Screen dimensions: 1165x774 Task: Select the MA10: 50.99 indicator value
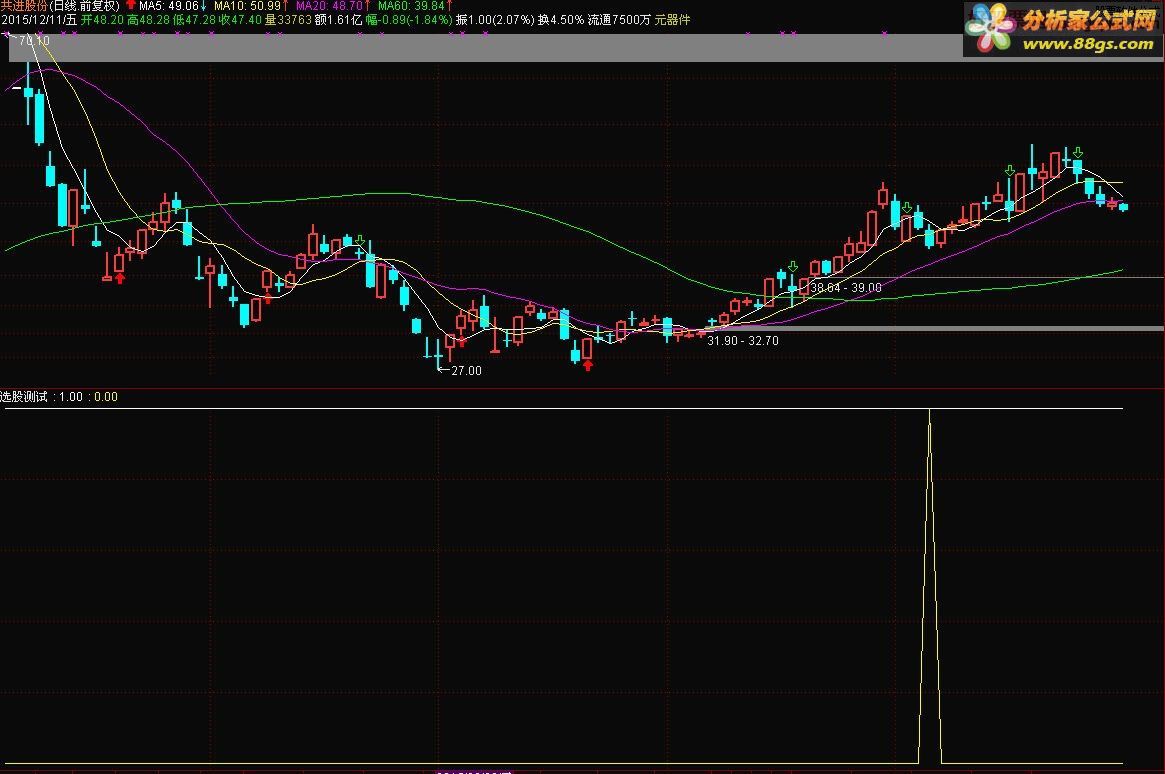click(247, 6)
